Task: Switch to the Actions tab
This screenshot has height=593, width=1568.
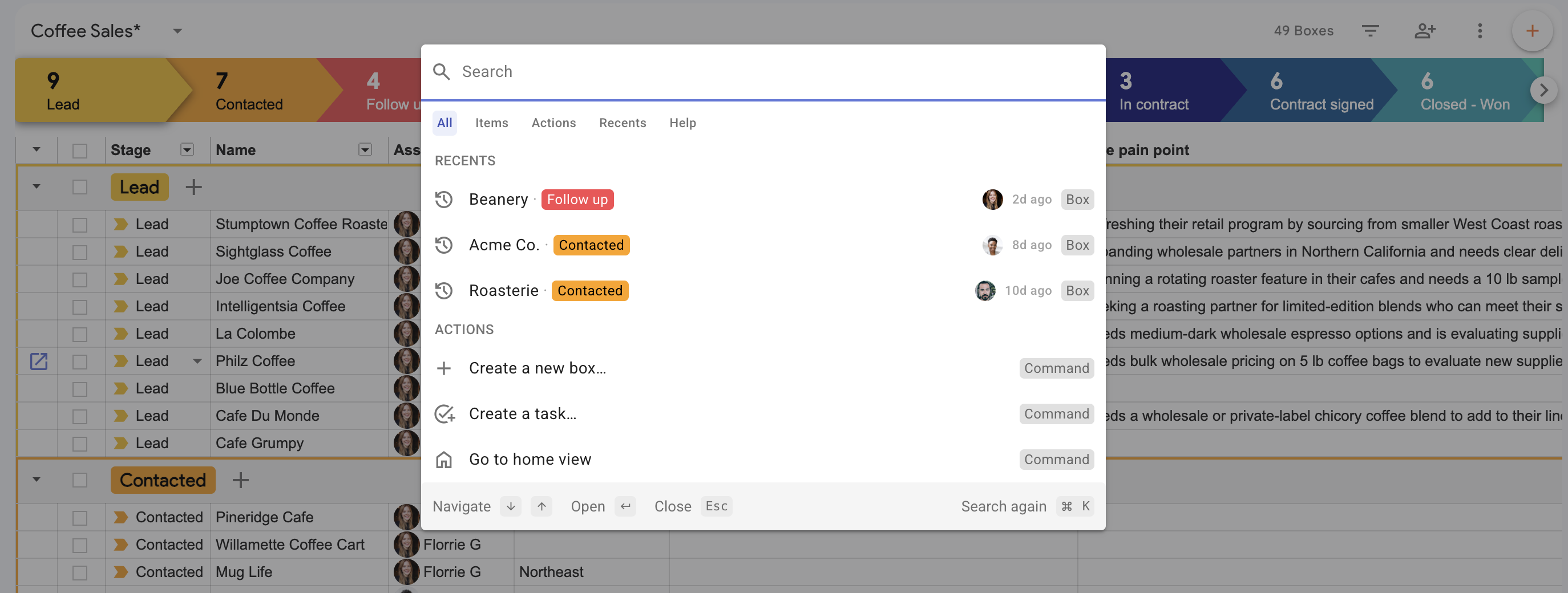Action: tap(553, 123)
